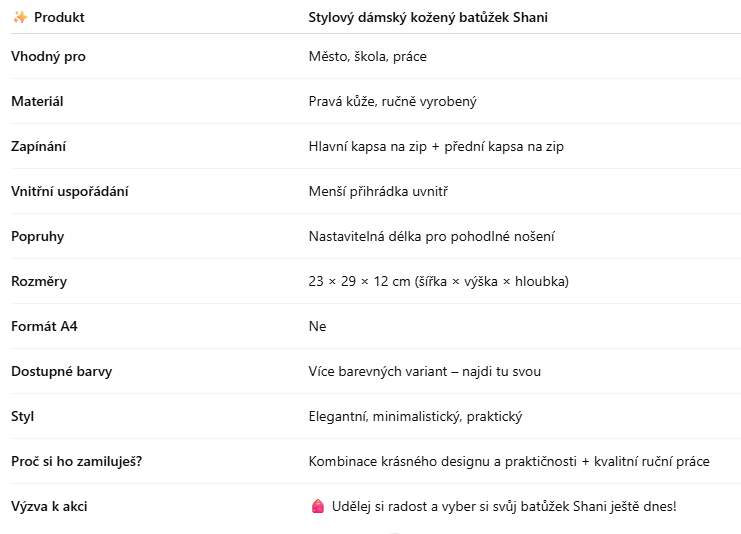Click the 'Menší přihrádka uvnitř' cell
This screenshot has height=534, width=741.
point(378,191)
